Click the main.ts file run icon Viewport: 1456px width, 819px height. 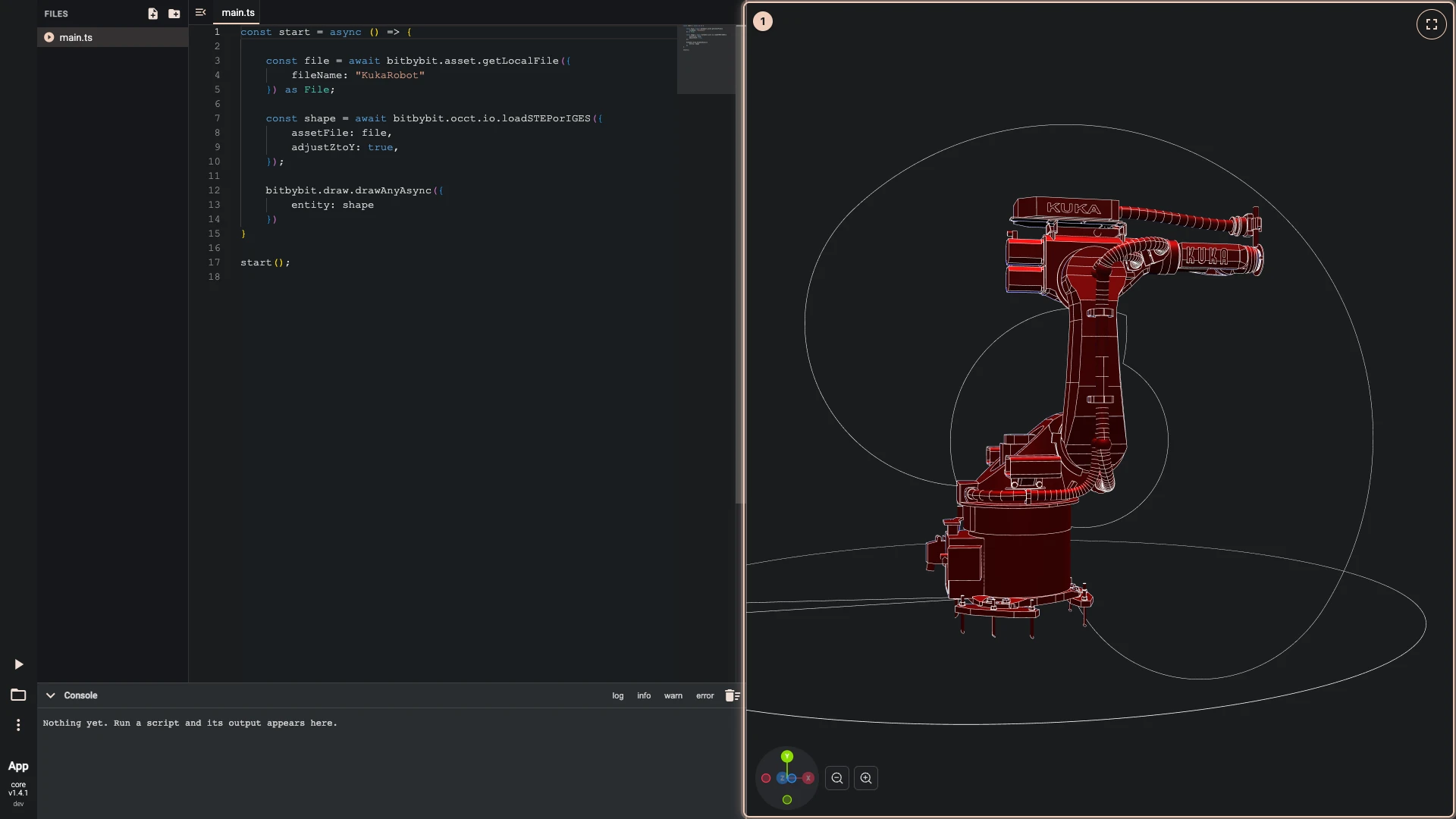click(49, 37)
